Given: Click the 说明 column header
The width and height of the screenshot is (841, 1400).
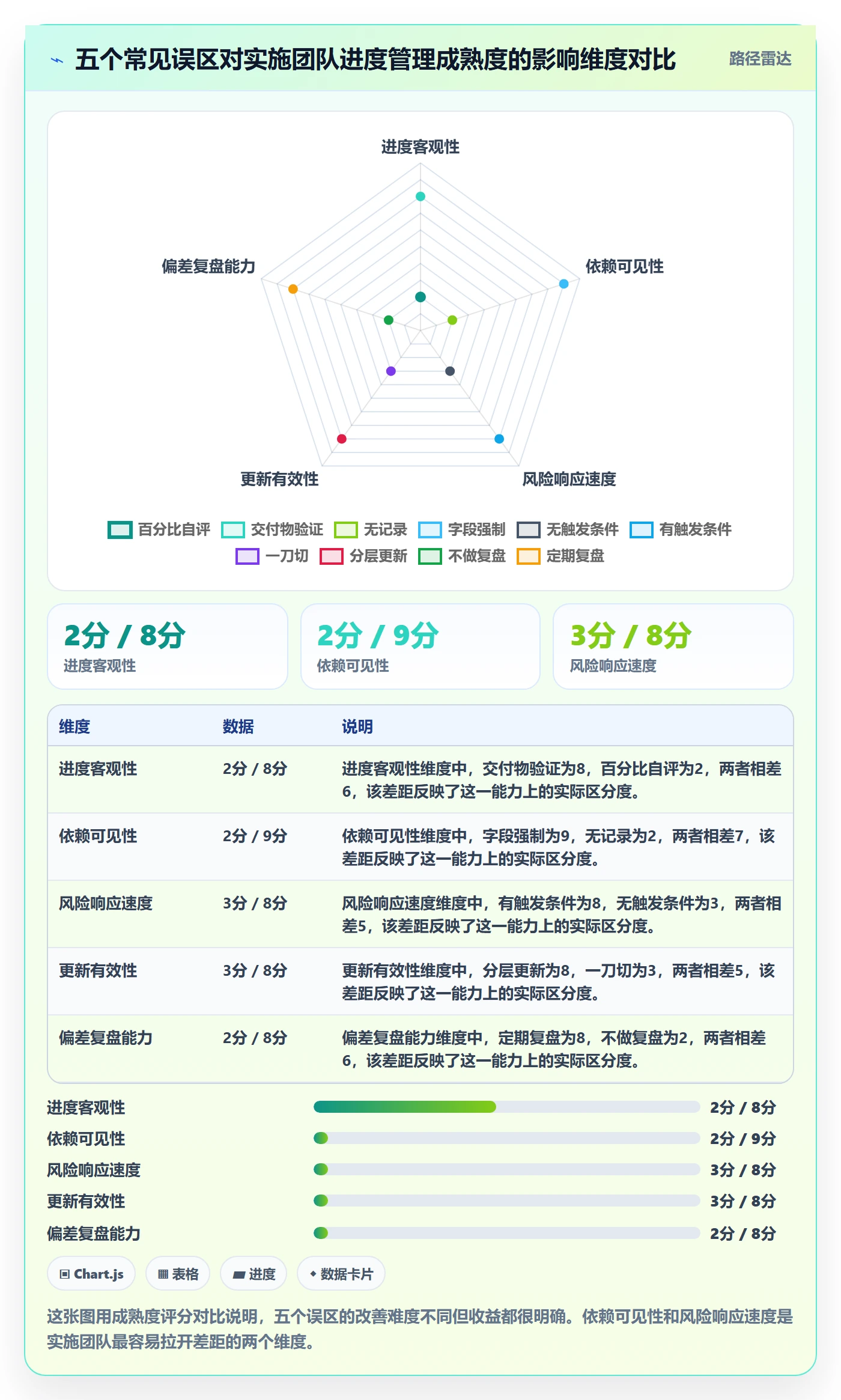Looking at the screenshot, I should coord(357,726).
